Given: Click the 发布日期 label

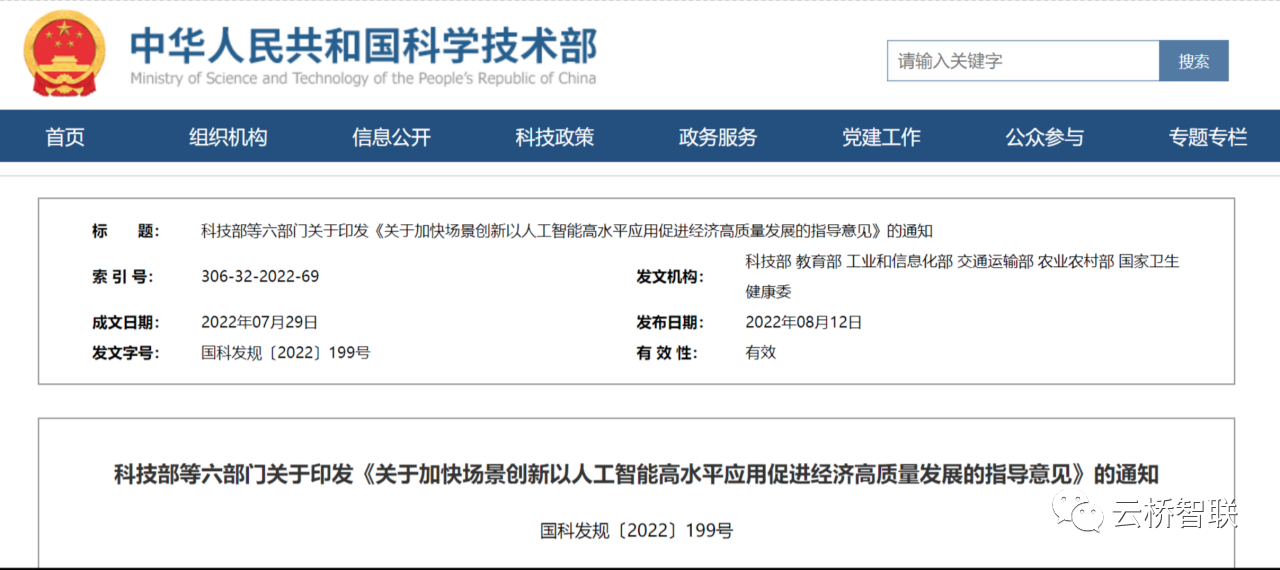Looking at the screenshot, I should pos(670,322).
